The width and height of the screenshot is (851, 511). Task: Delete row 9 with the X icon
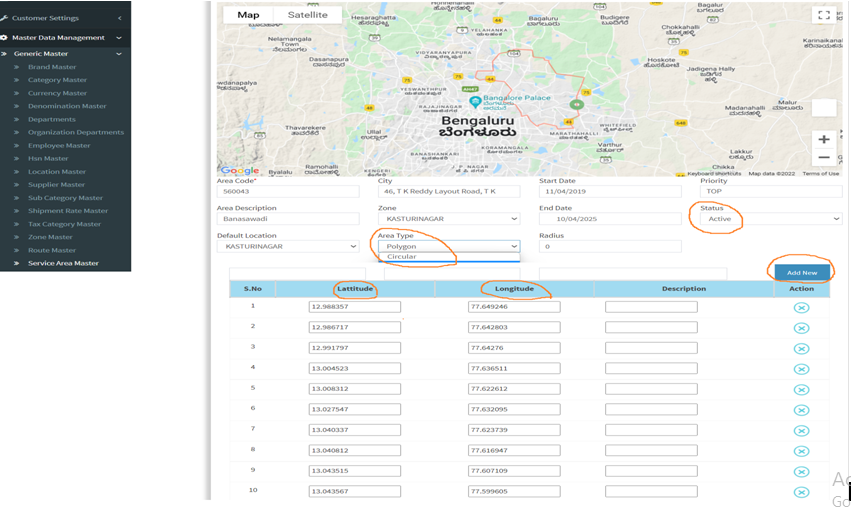coord(801,472)
